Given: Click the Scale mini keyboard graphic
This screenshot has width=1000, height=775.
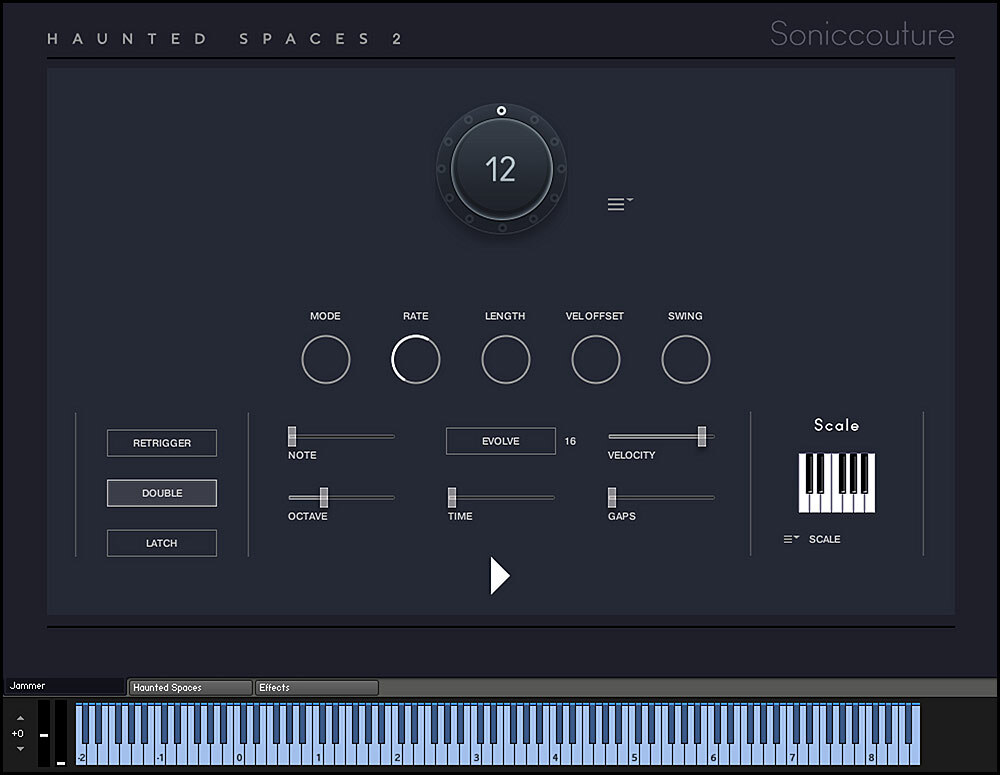Looking at the screenshot, I should 837,483.
